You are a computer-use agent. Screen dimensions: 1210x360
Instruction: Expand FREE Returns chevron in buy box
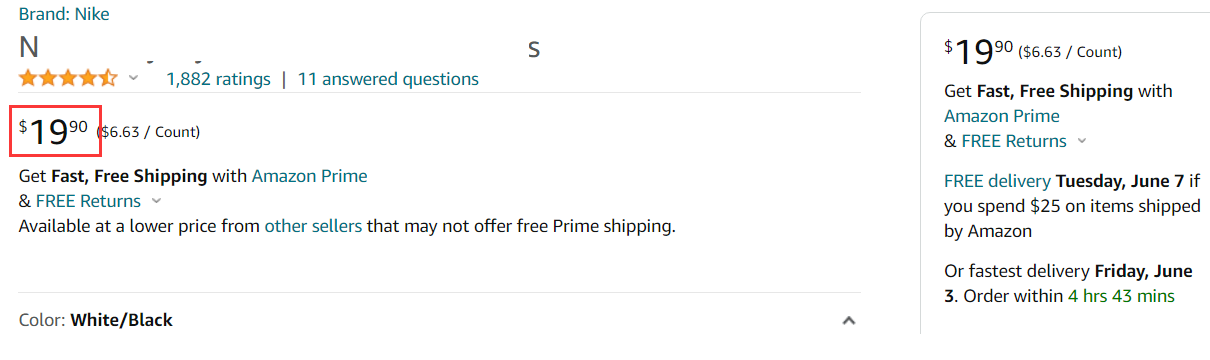[1082, 142]
